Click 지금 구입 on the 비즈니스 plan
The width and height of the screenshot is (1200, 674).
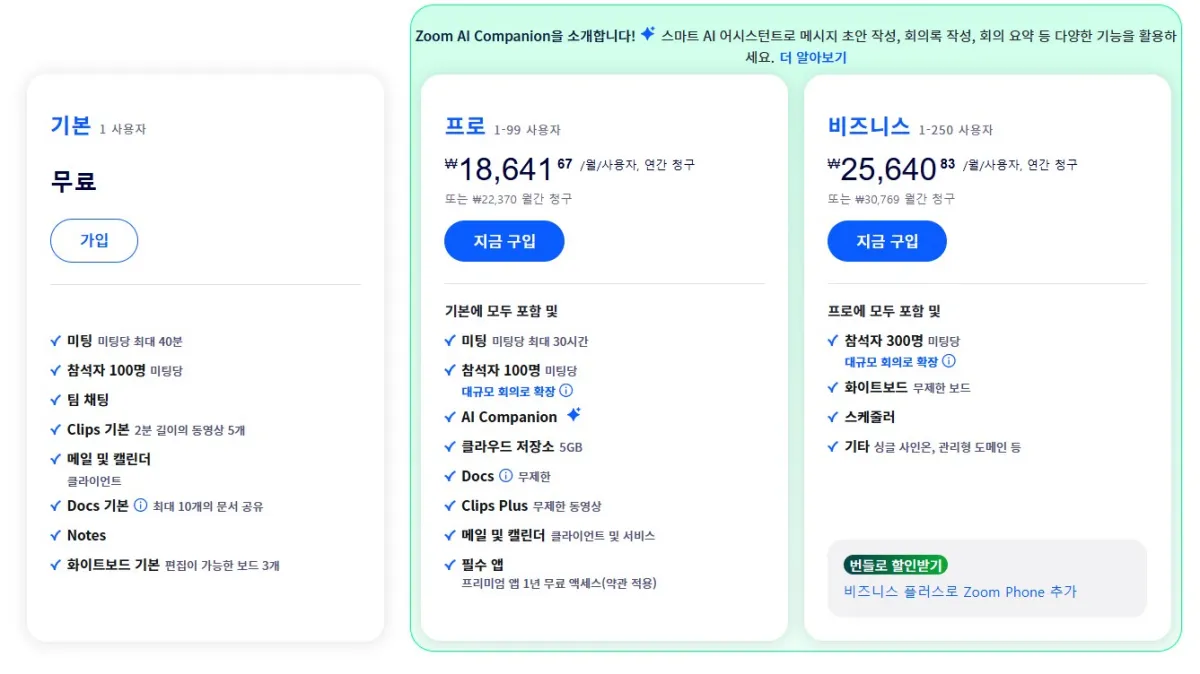887,240
